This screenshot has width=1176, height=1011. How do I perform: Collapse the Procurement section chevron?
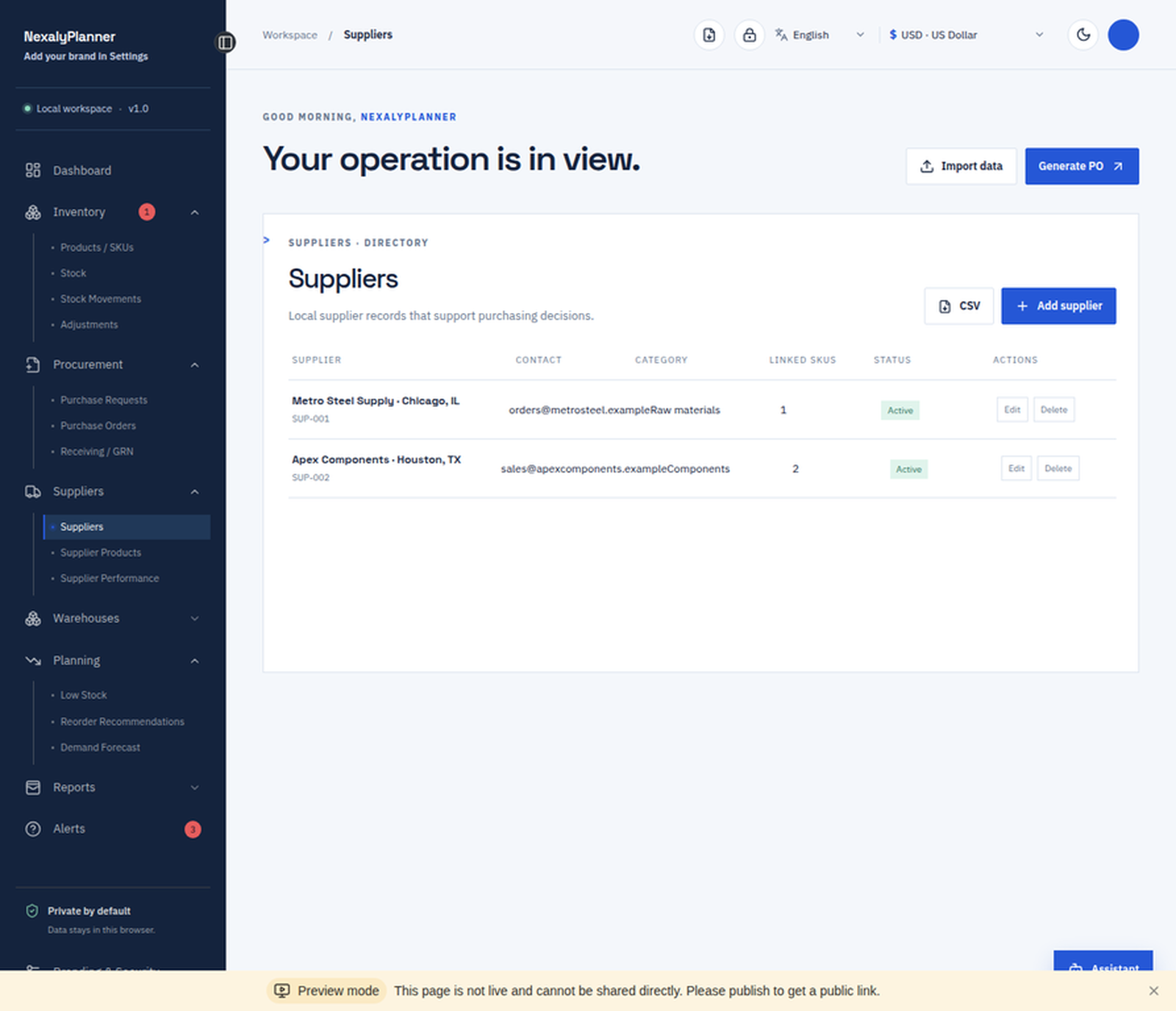[x=195, y=365]
